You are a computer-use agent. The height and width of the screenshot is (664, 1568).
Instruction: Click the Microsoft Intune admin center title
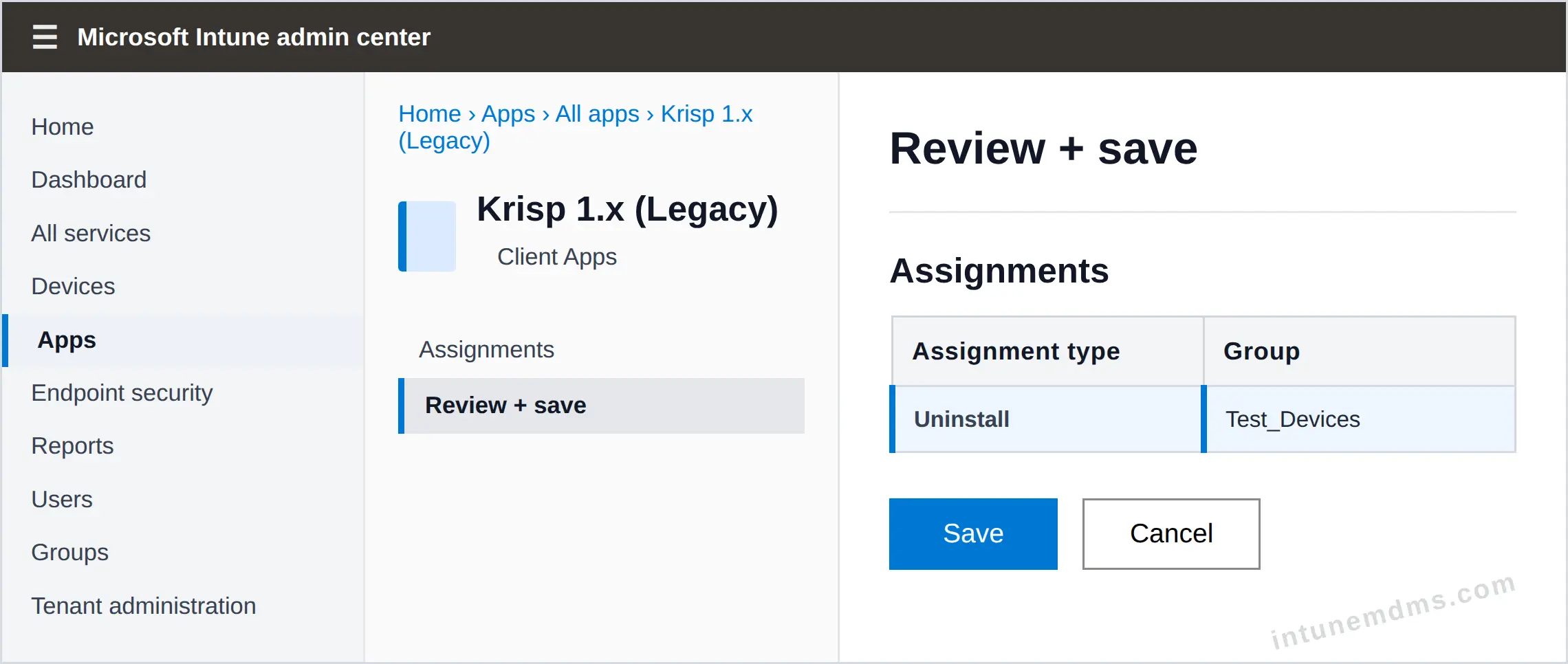[254, 37]
